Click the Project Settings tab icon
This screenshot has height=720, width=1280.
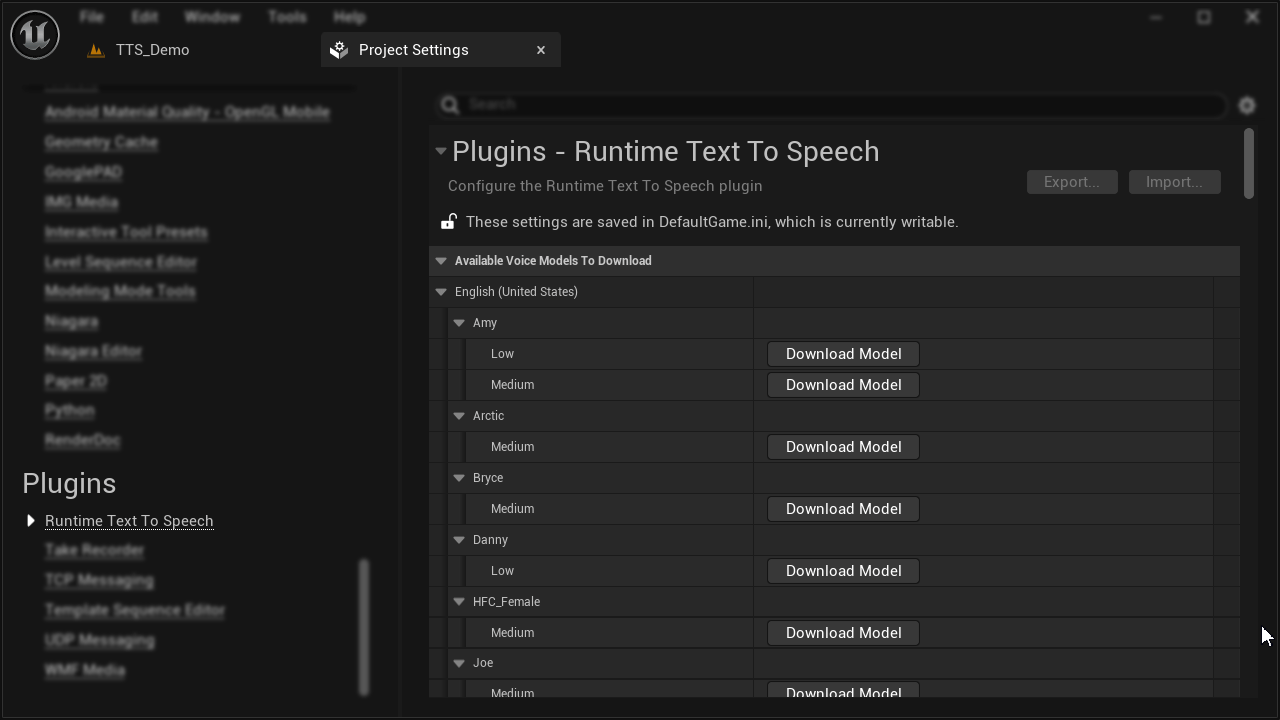[x=339, y=50]
